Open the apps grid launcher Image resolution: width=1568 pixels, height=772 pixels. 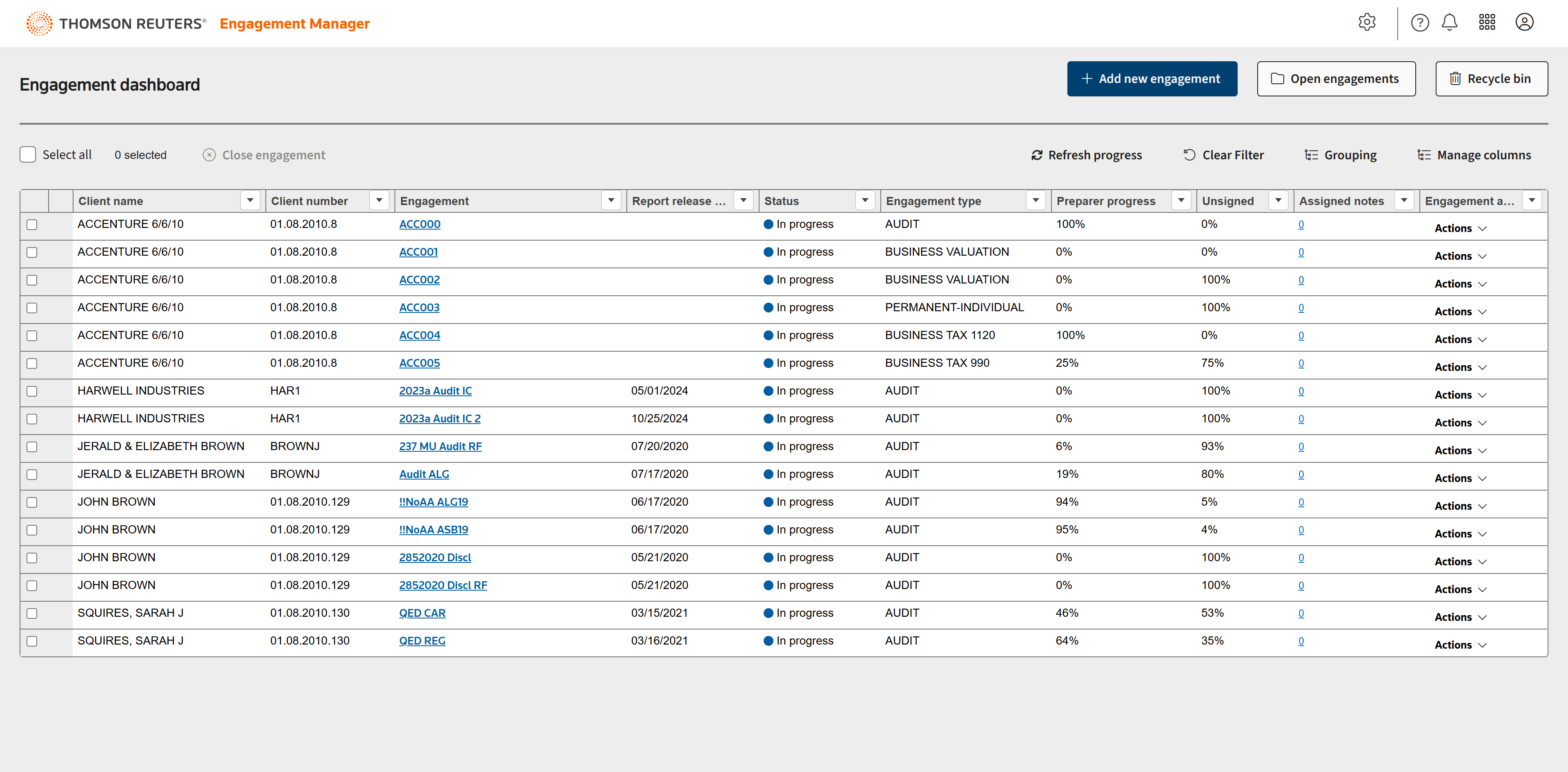point(1486,22)
